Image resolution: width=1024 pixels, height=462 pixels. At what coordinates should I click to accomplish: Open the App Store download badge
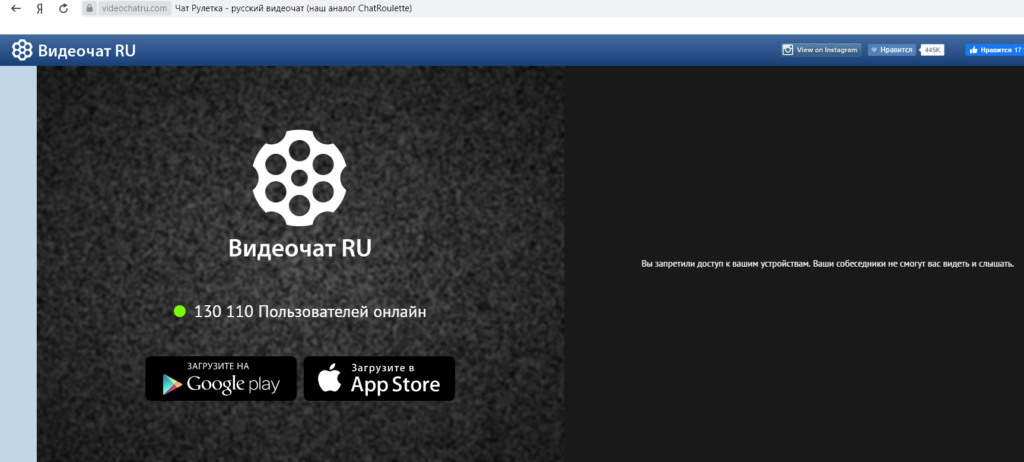pos(379,378)
